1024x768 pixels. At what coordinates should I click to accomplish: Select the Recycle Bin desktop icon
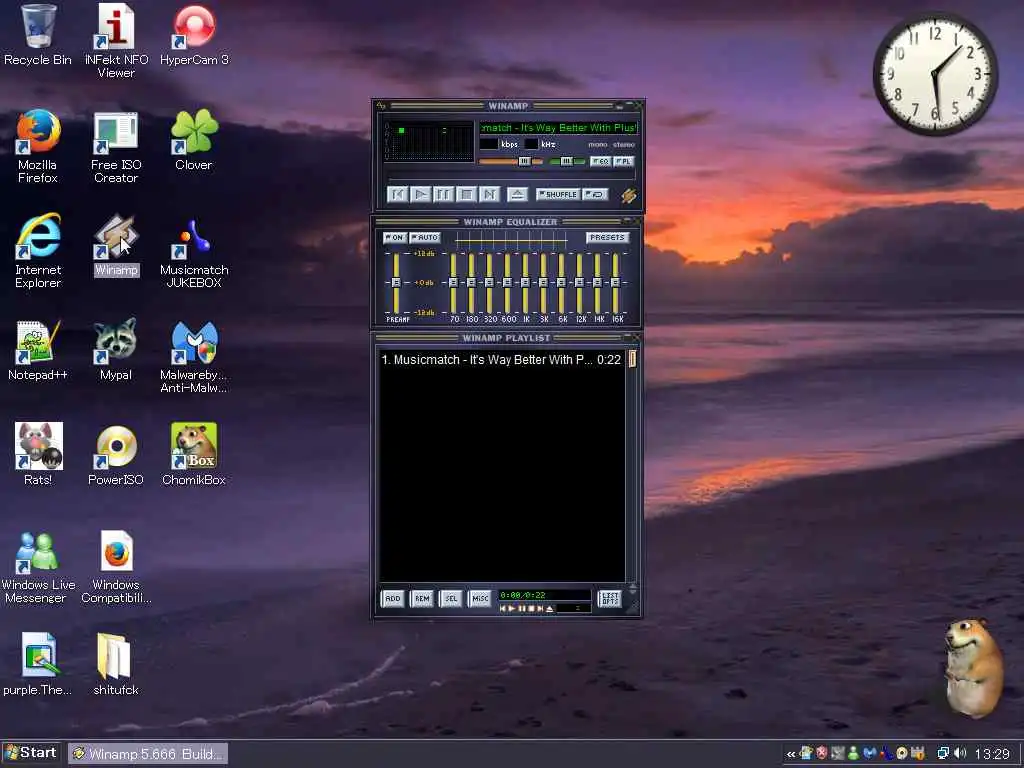(38, 34)
